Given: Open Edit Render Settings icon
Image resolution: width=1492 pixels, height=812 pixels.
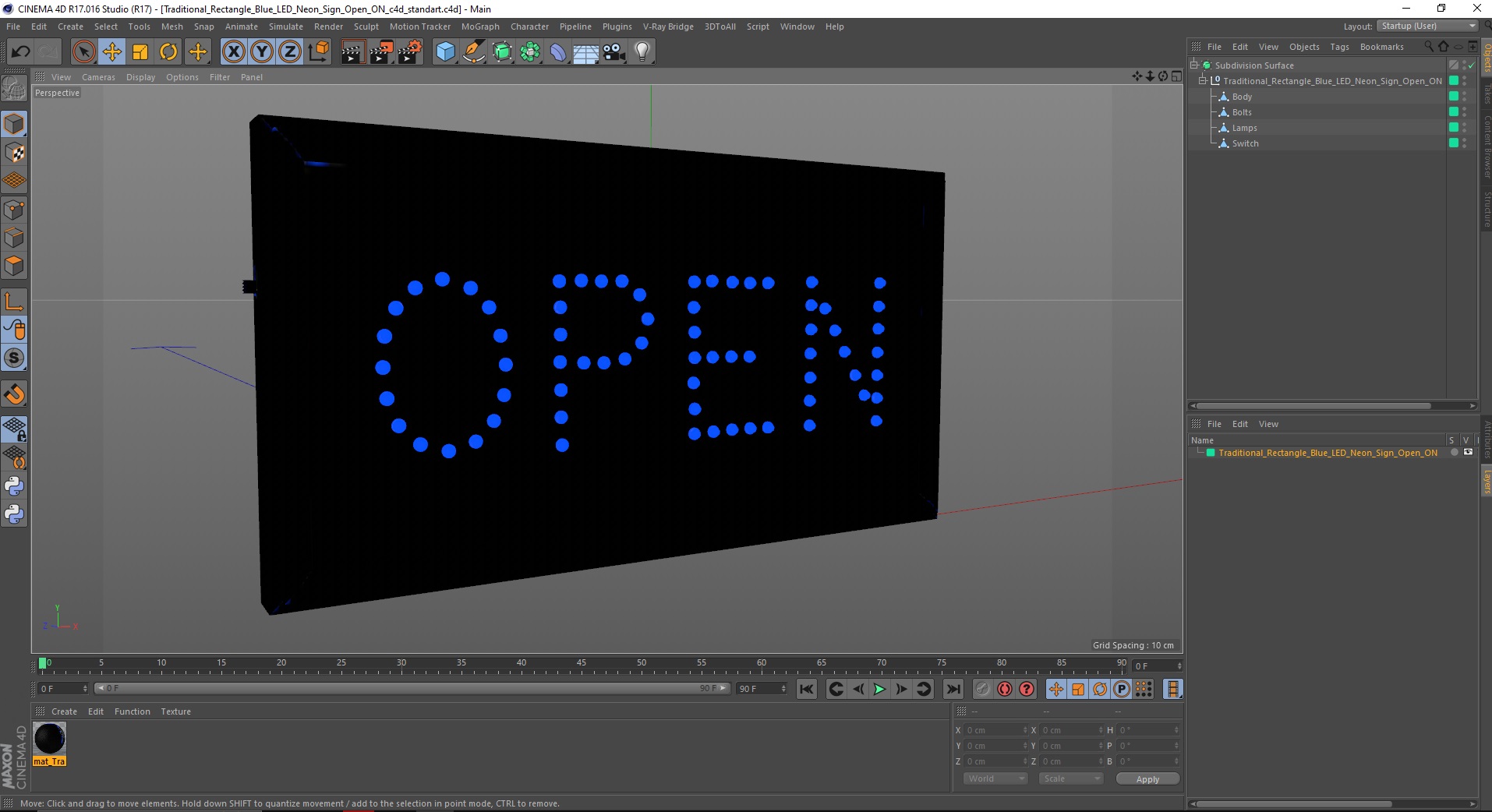Looking at the screenshot, I should [x=410, y=52].
